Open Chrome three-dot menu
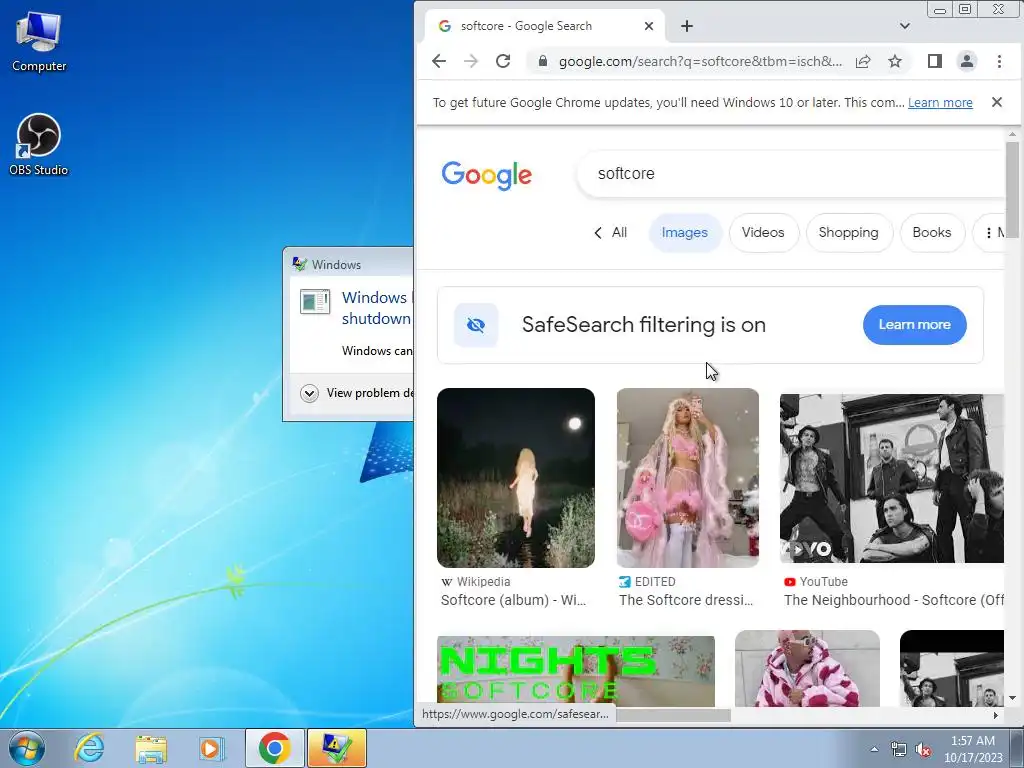 coord(999,61)
